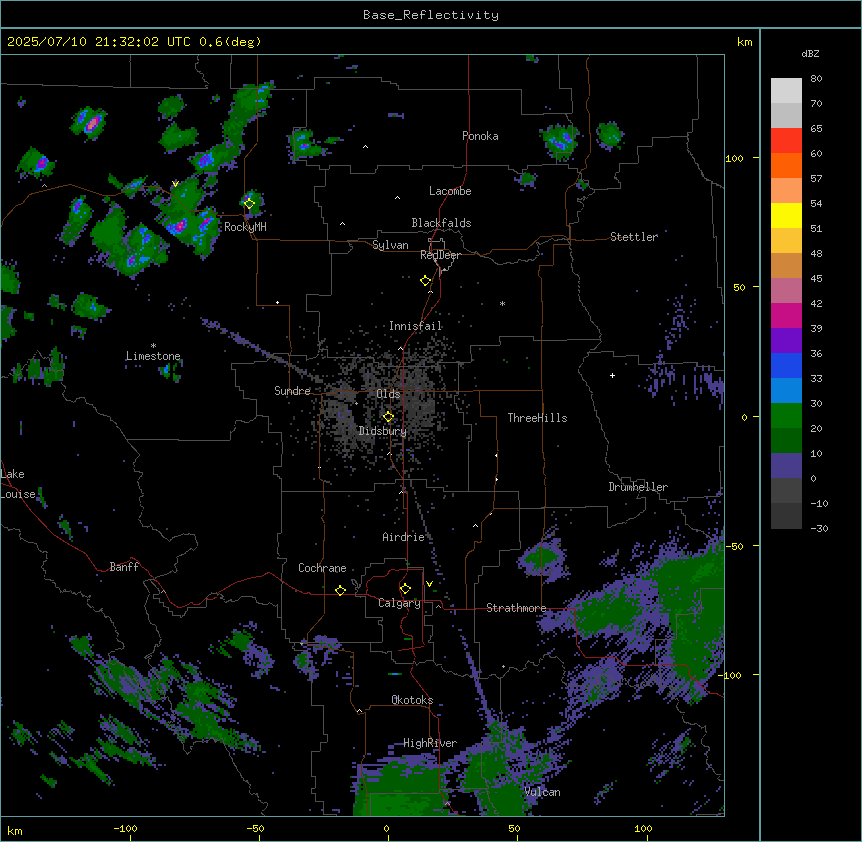Click the Vulcan label

(542, 792)
